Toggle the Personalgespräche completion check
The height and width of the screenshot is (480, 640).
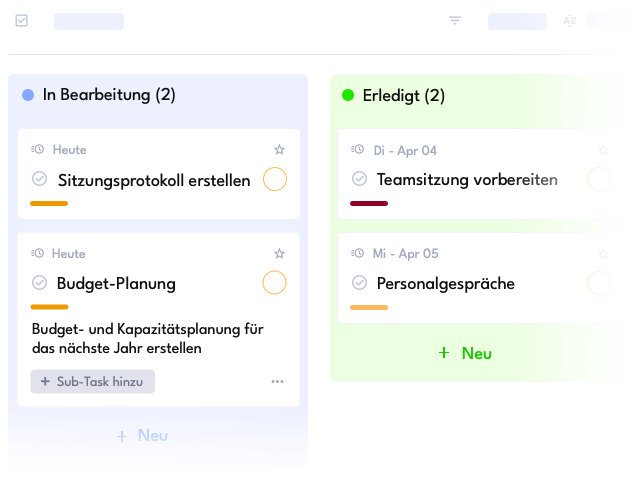click(360, 282)
